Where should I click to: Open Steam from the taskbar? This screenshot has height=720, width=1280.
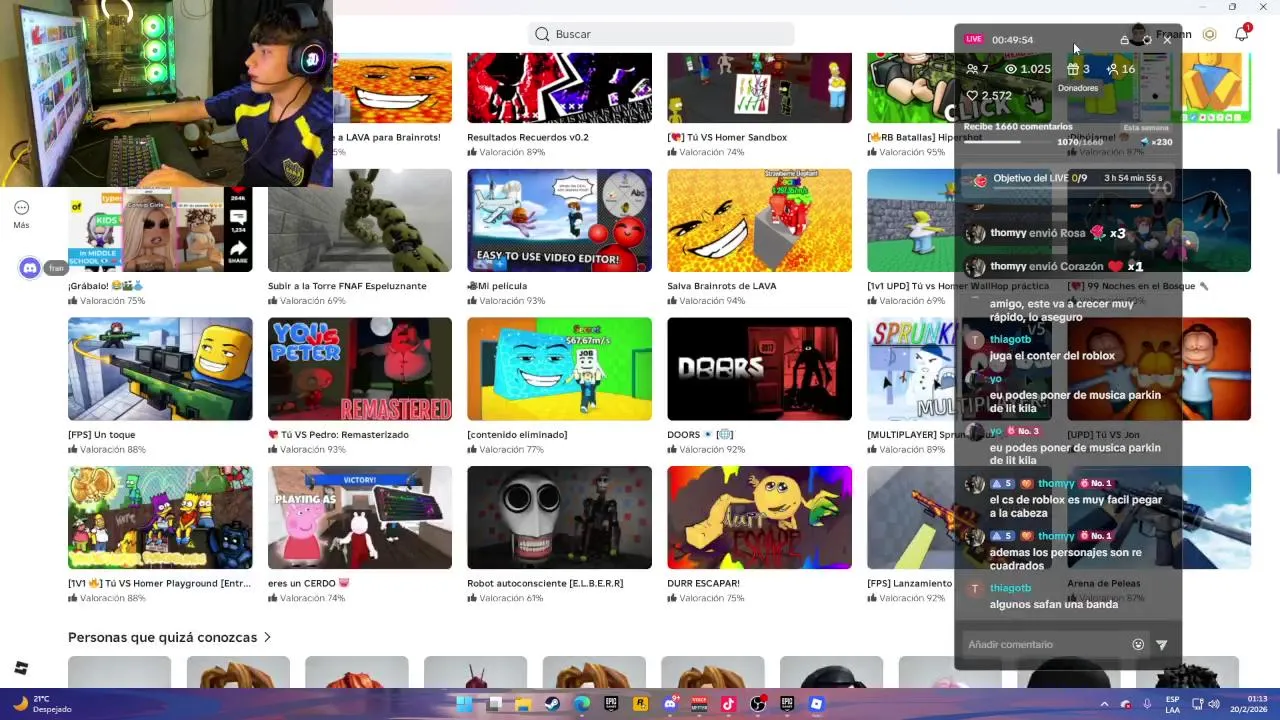552,704
